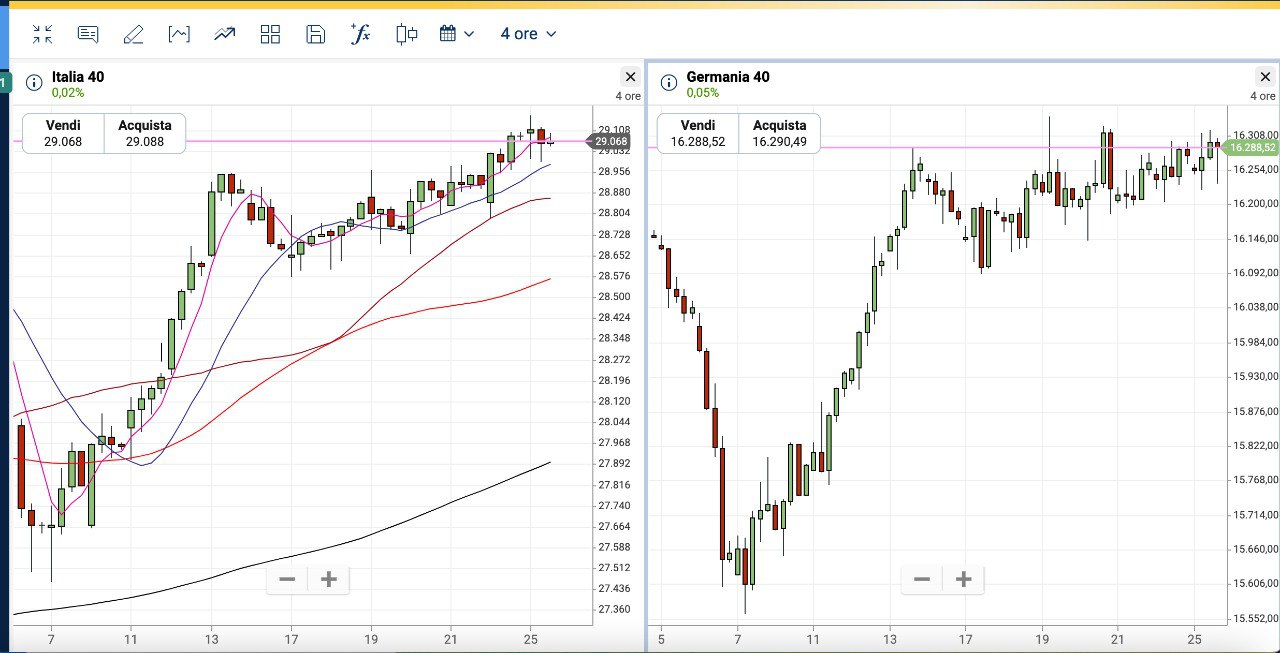The width and height of the screenshot is (1280, 653).
Task: Close the Italia 40 chart panel
Action: (630, 77)
